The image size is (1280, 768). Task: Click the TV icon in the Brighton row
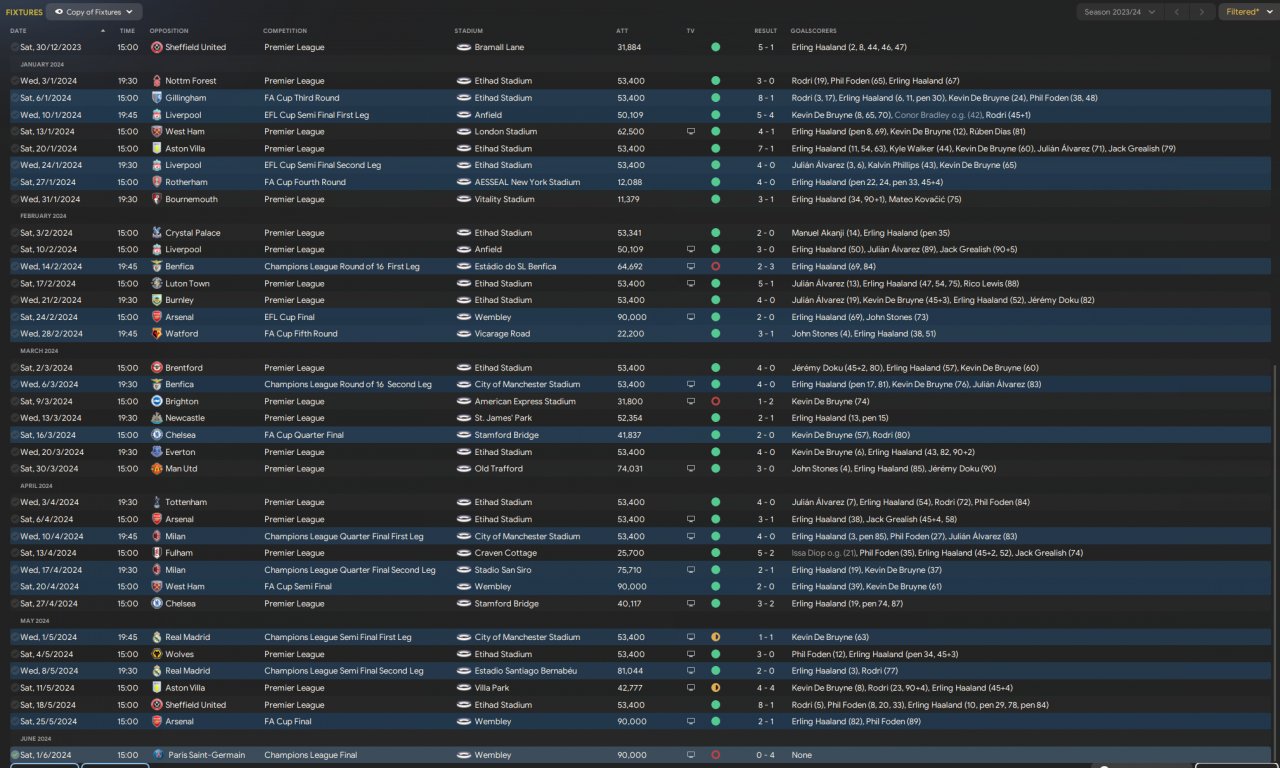690,402
